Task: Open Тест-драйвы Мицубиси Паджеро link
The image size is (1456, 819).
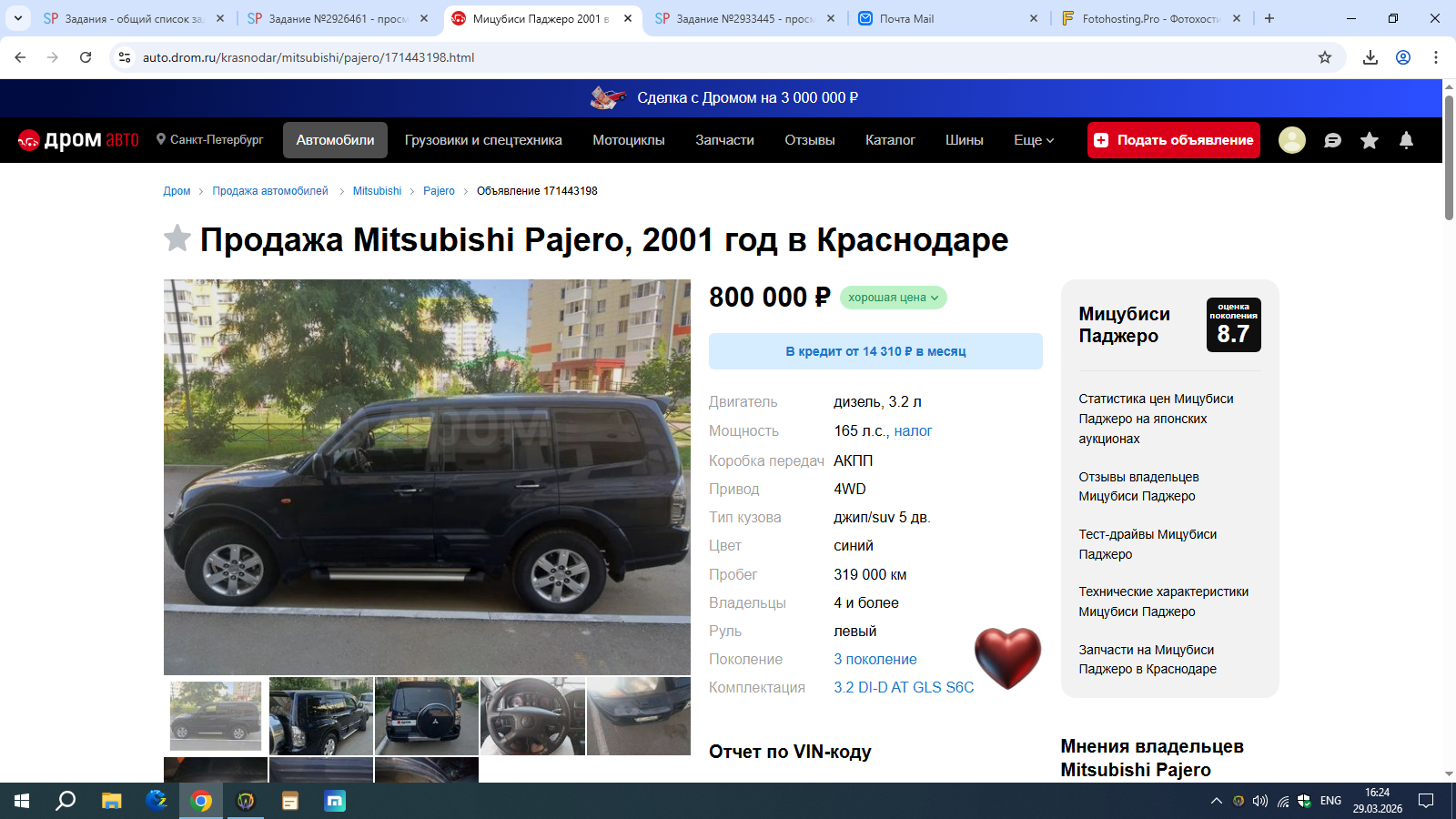Action: [x=1148, y=544]
